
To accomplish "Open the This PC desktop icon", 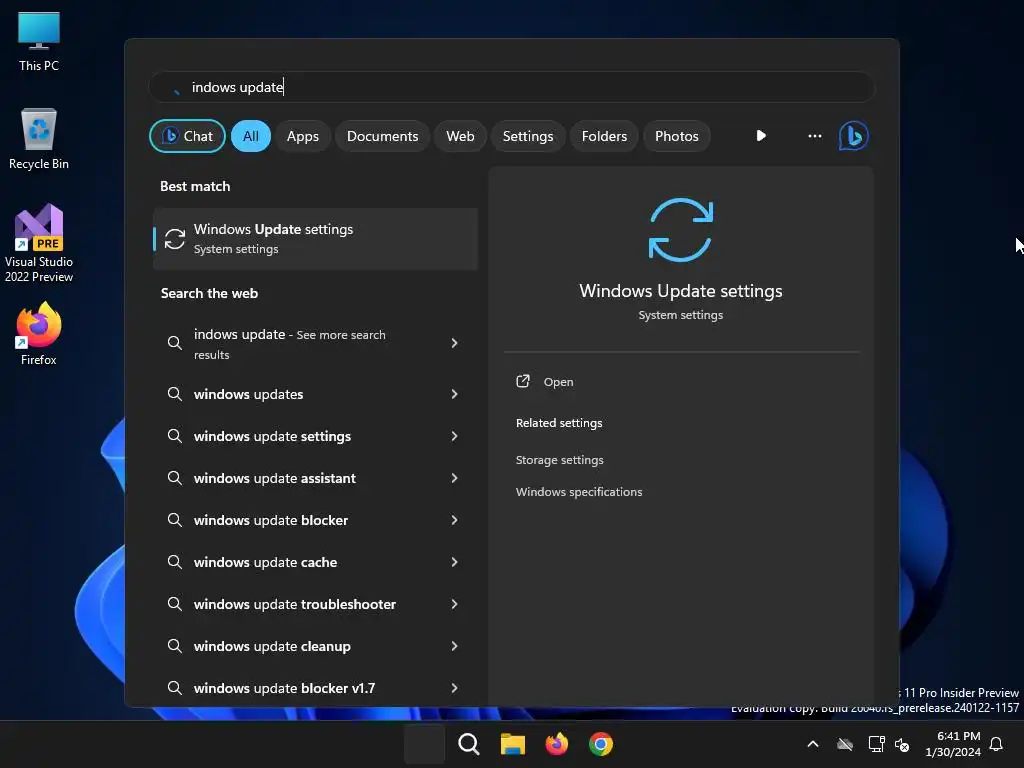I will pos(39,42).
